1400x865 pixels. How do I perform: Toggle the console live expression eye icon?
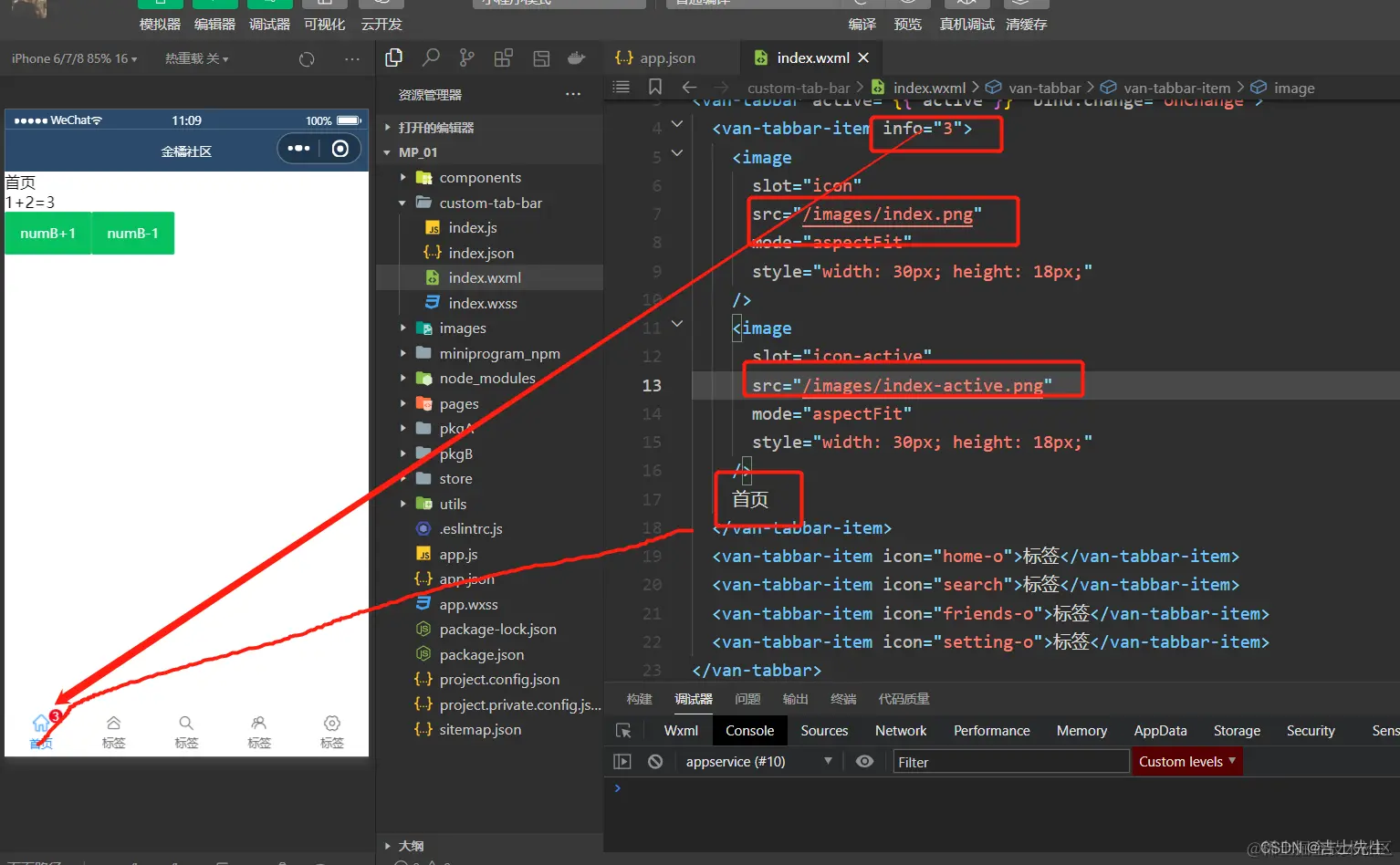point(864,761)
